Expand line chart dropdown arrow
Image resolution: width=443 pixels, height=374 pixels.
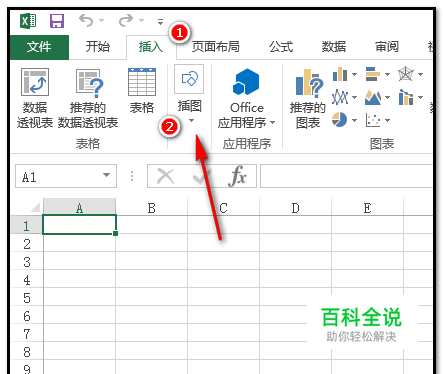coord(354,97)
